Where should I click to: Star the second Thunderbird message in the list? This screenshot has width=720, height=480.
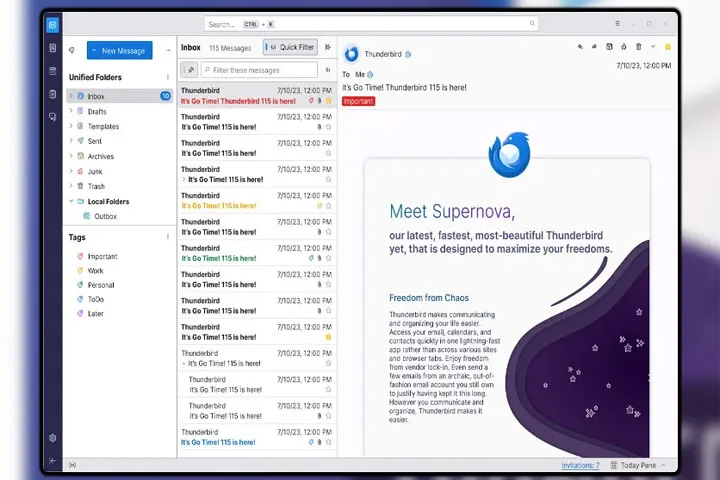pos(328,127)
